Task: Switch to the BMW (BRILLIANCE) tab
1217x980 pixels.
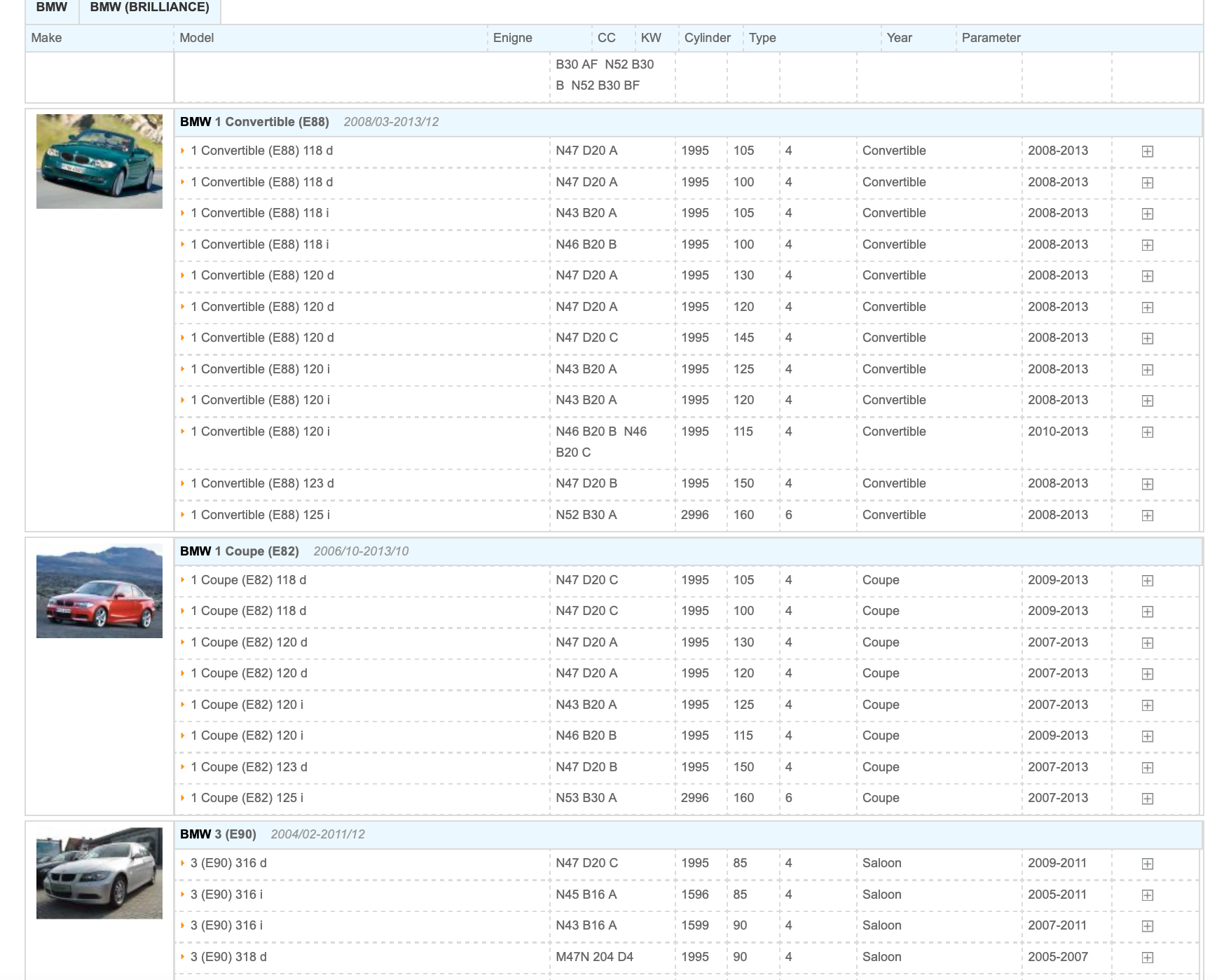Action: pos(149,8)
